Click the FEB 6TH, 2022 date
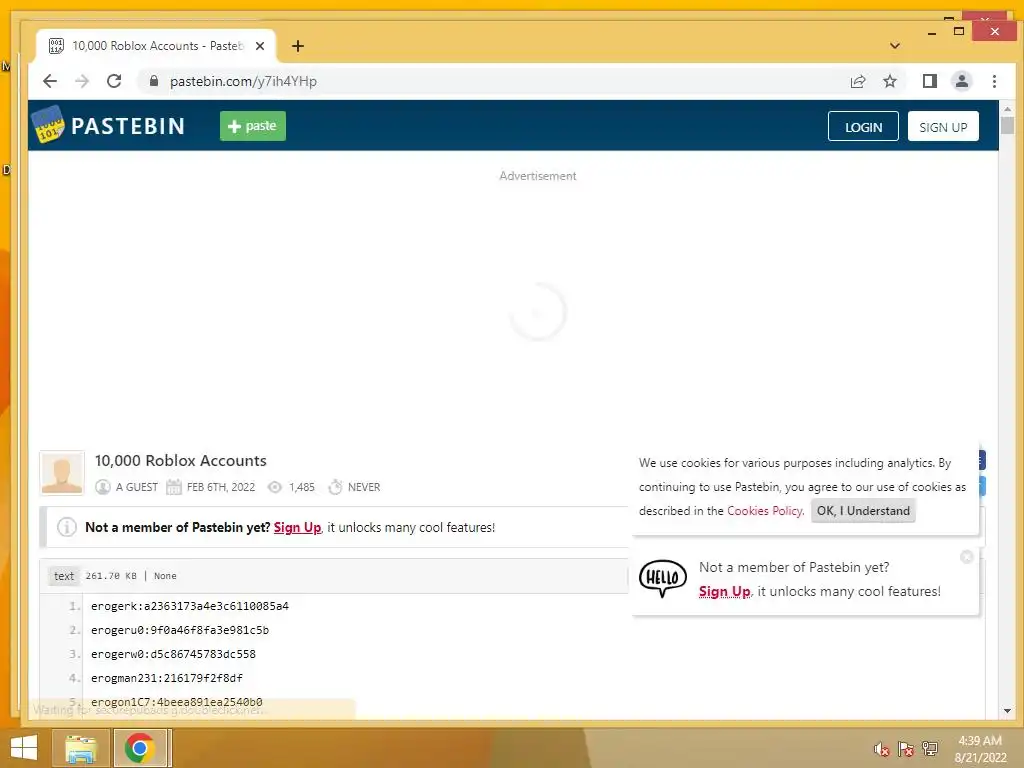 (x=221, y=487)
